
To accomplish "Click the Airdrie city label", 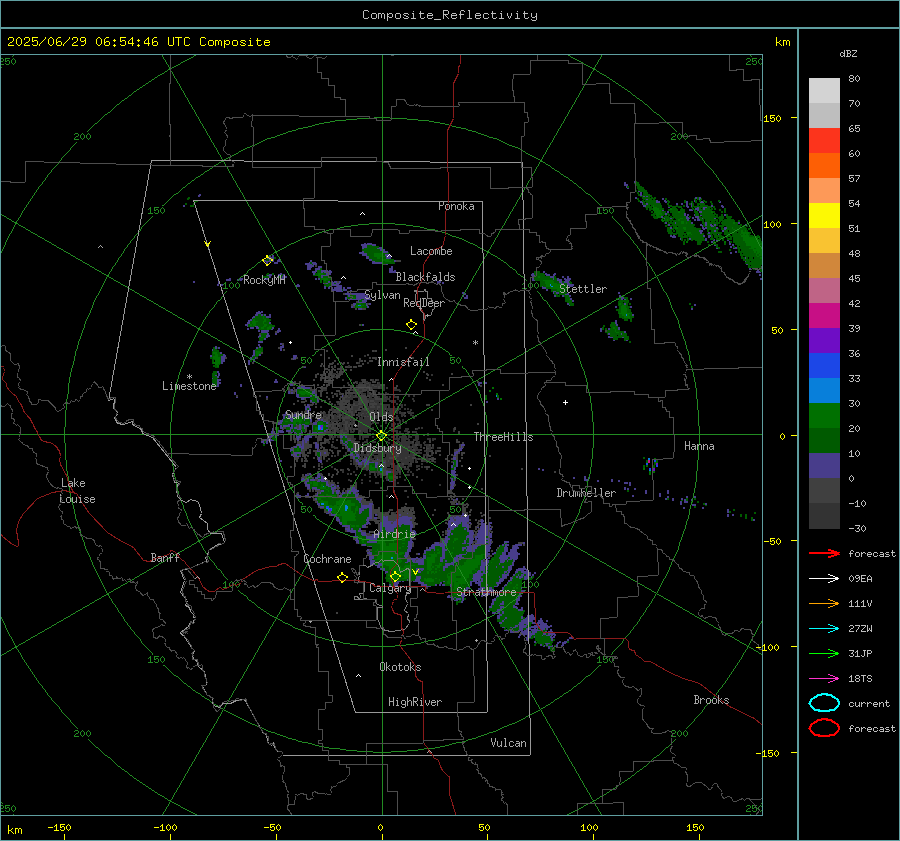I will (394, 534).
